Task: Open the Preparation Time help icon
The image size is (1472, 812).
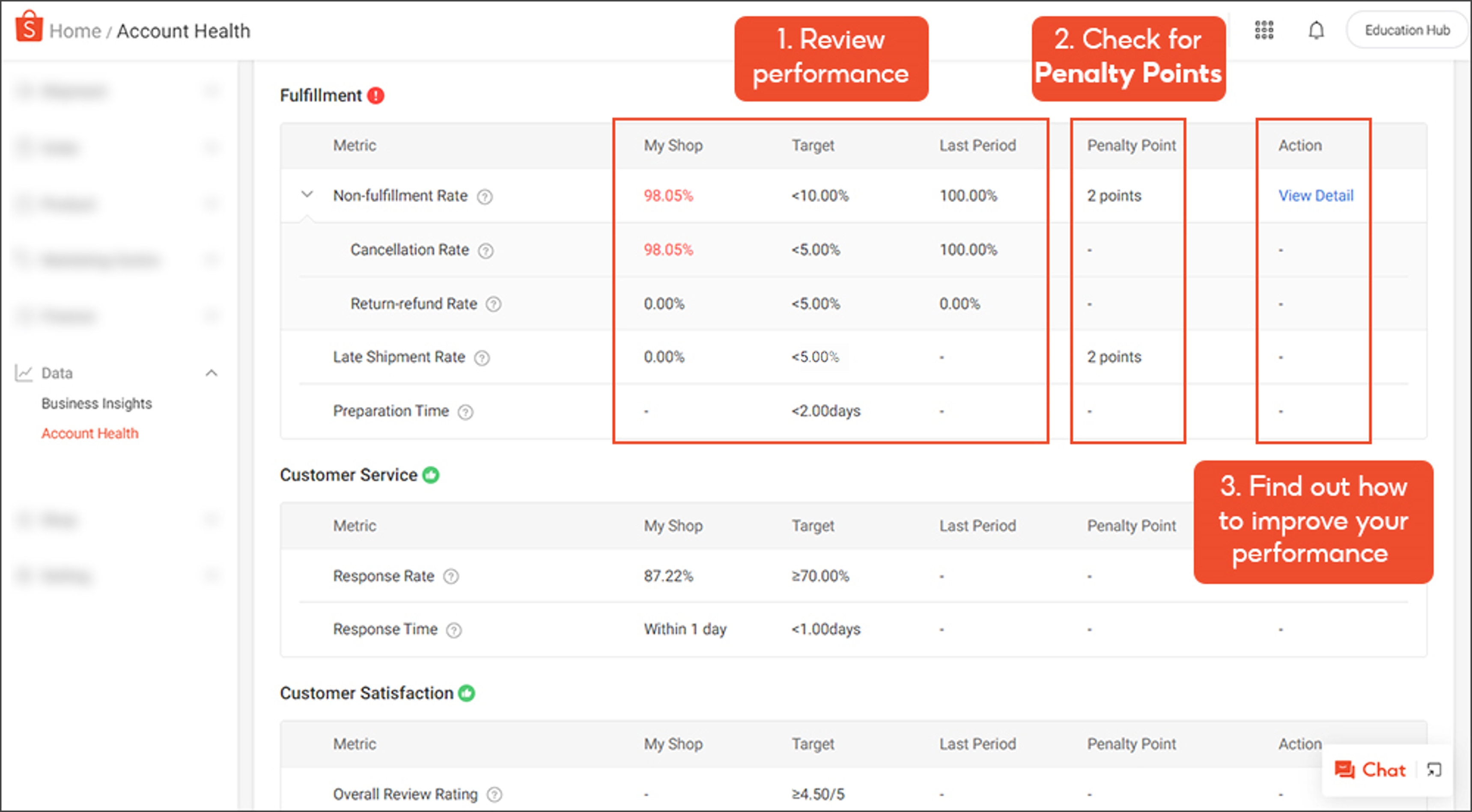Action: 466,412
